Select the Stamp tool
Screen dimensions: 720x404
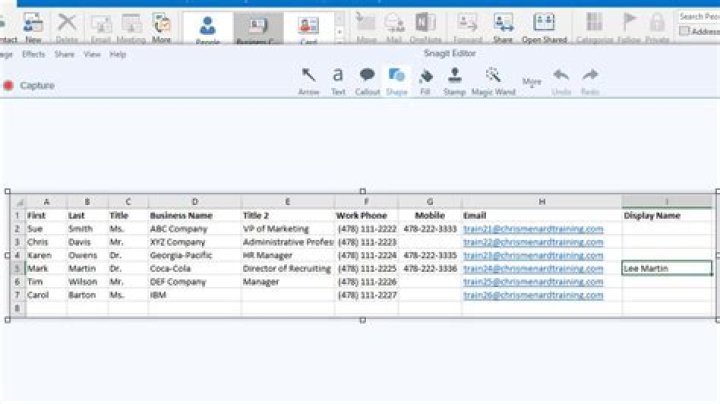(455, 81)
